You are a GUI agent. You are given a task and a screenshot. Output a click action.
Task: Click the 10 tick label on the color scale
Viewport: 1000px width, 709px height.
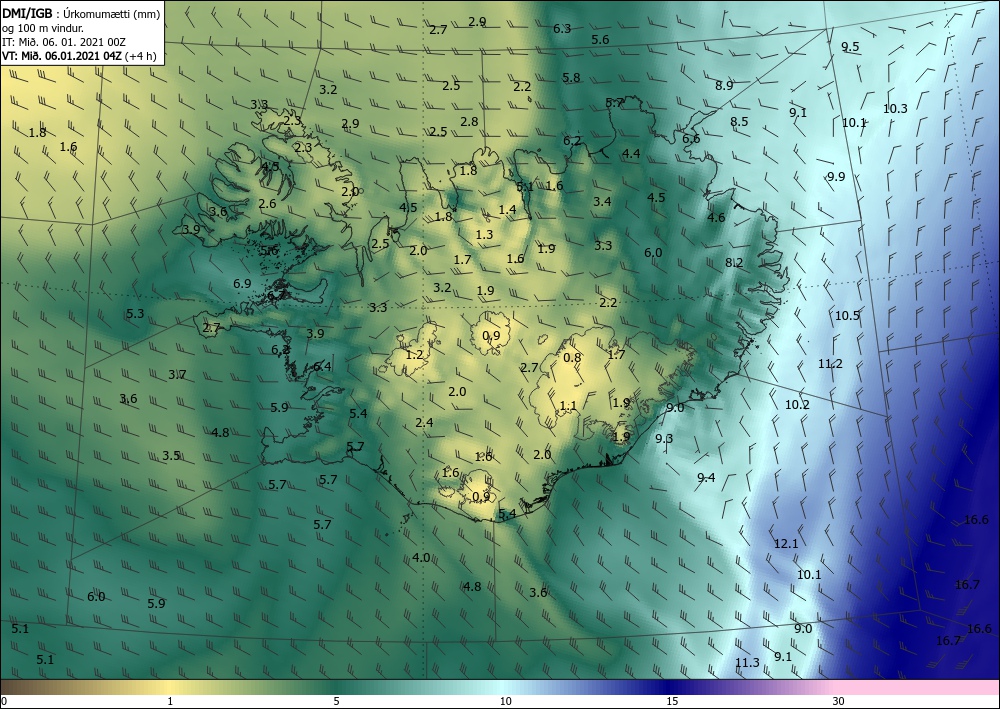pyautogui.click(x=505, y=701)
